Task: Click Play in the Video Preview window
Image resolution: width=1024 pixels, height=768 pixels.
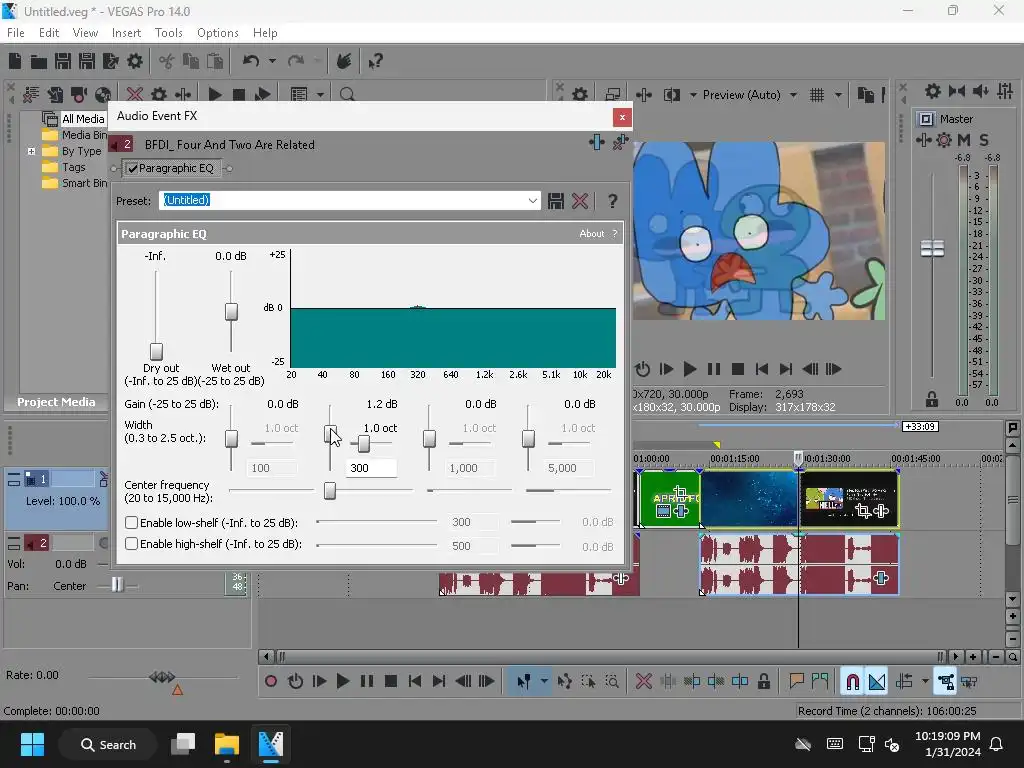Action: point(690,370)
